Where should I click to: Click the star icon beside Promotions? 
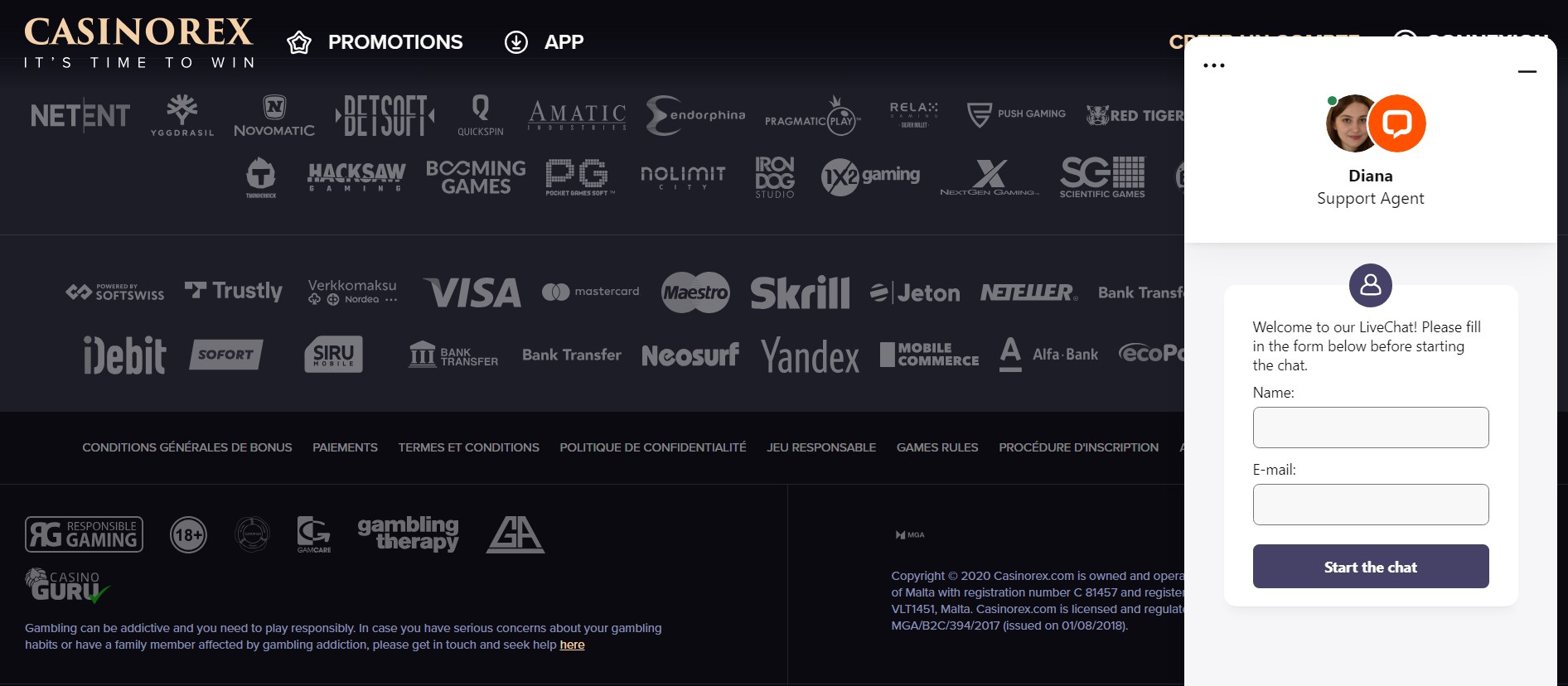(299, 42)
